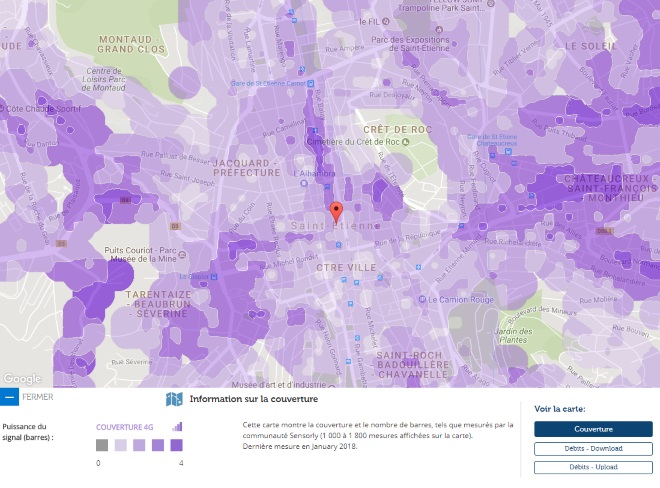Click the FERMER label to close the panel
Viewport: 660px width, 488px height.
pos(38,397)
